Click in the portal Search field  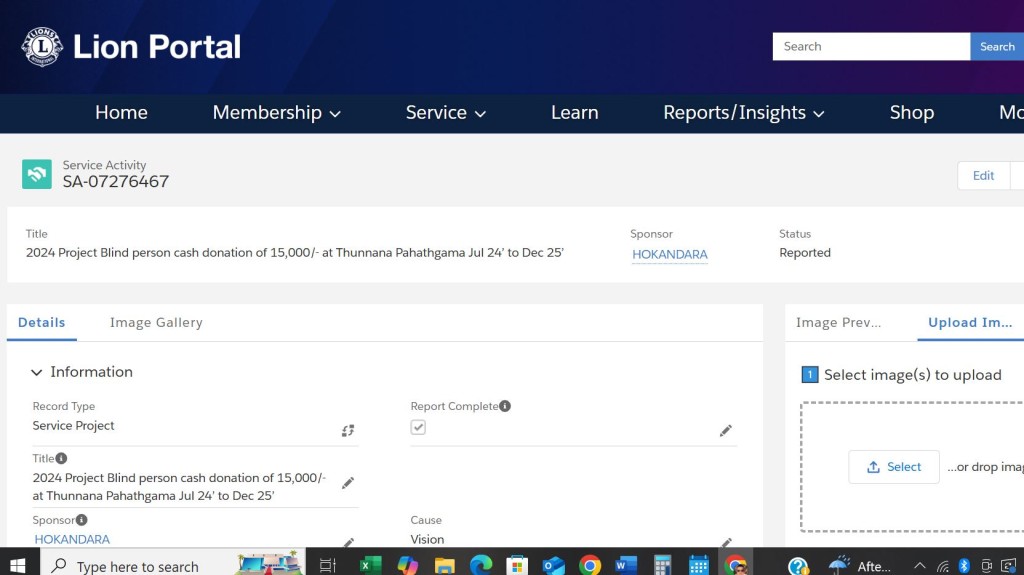pyautogui.click(x=871, y=46)
